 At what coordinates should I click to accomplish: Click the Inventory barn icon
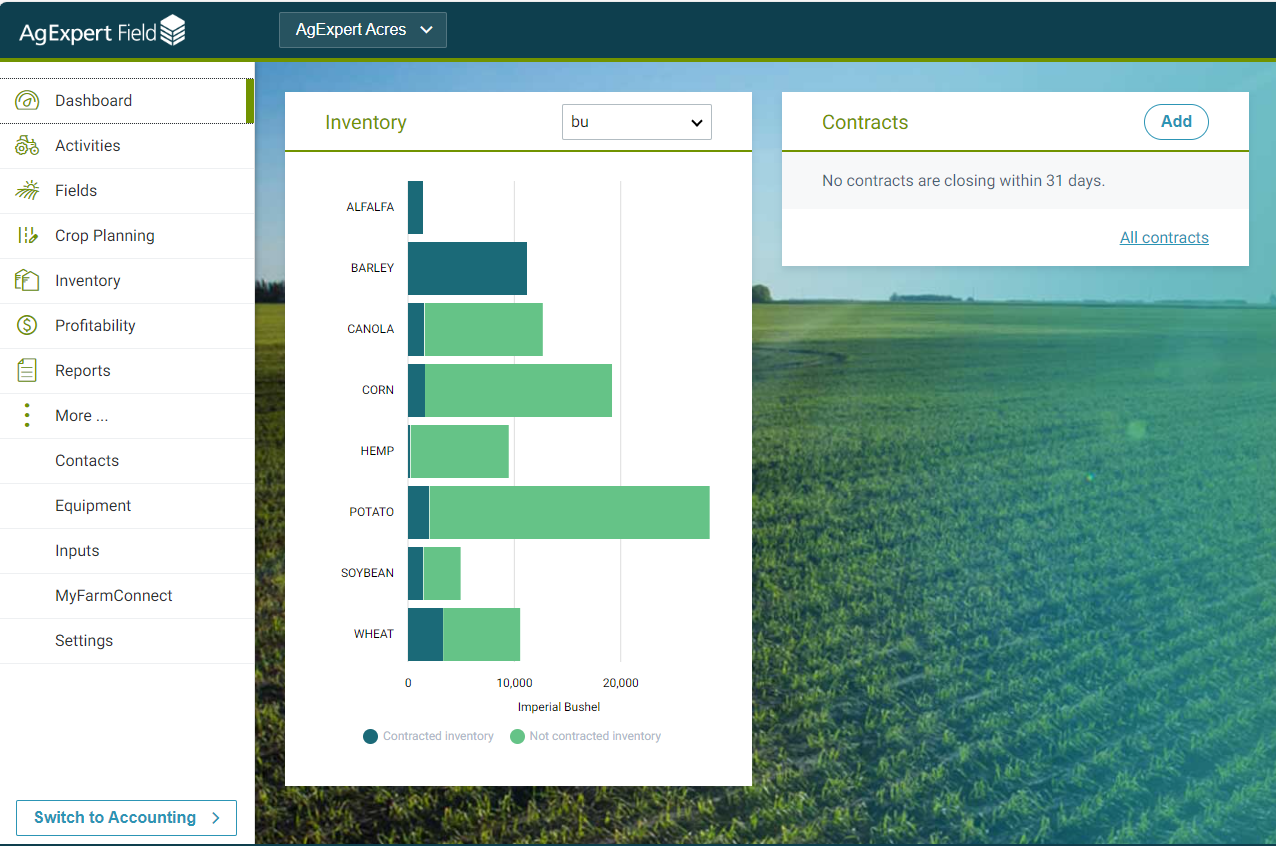click(x=27, y=281)
